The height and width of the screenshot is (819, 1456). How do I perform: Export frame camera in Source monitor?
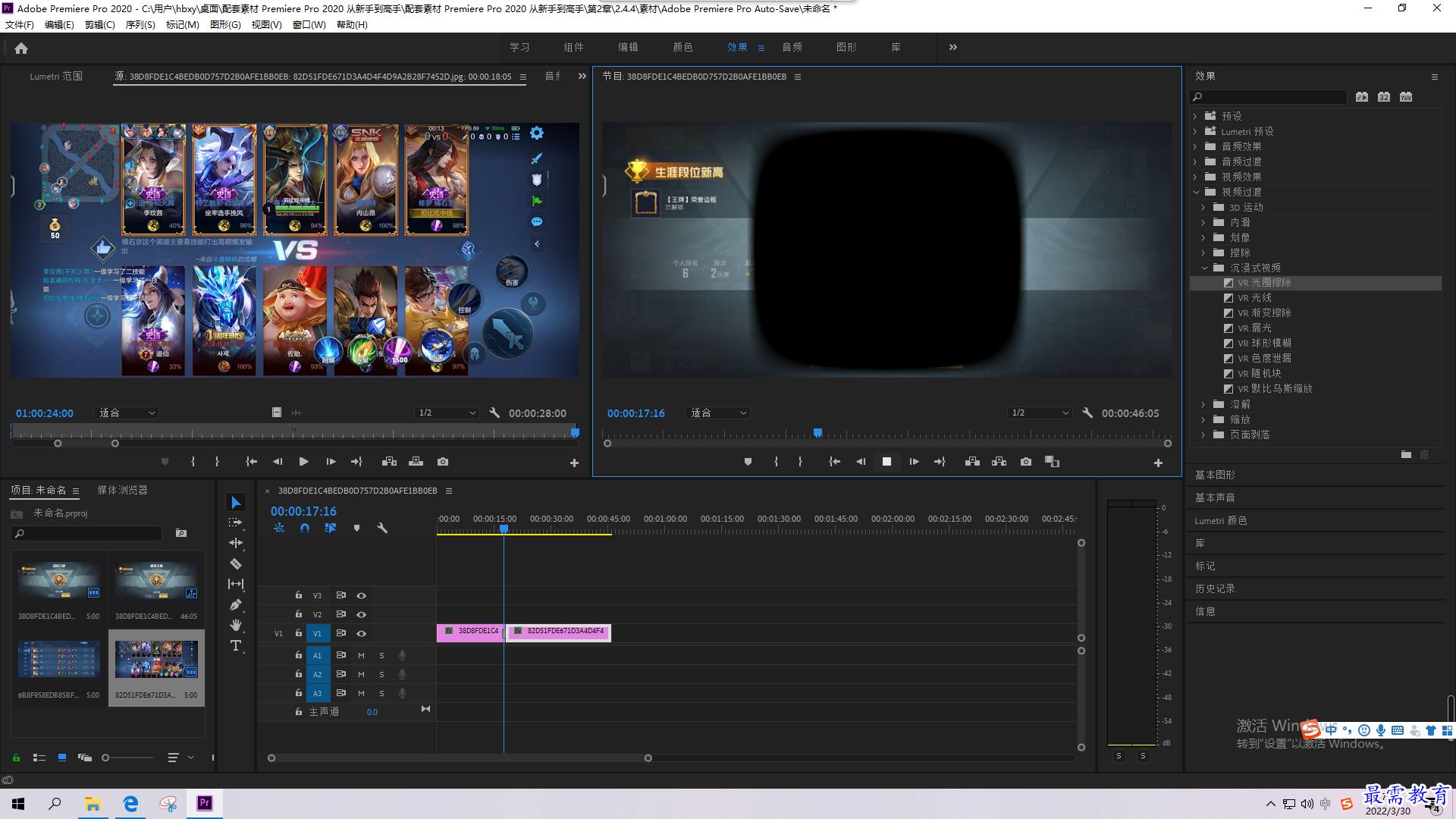[443, 462]
